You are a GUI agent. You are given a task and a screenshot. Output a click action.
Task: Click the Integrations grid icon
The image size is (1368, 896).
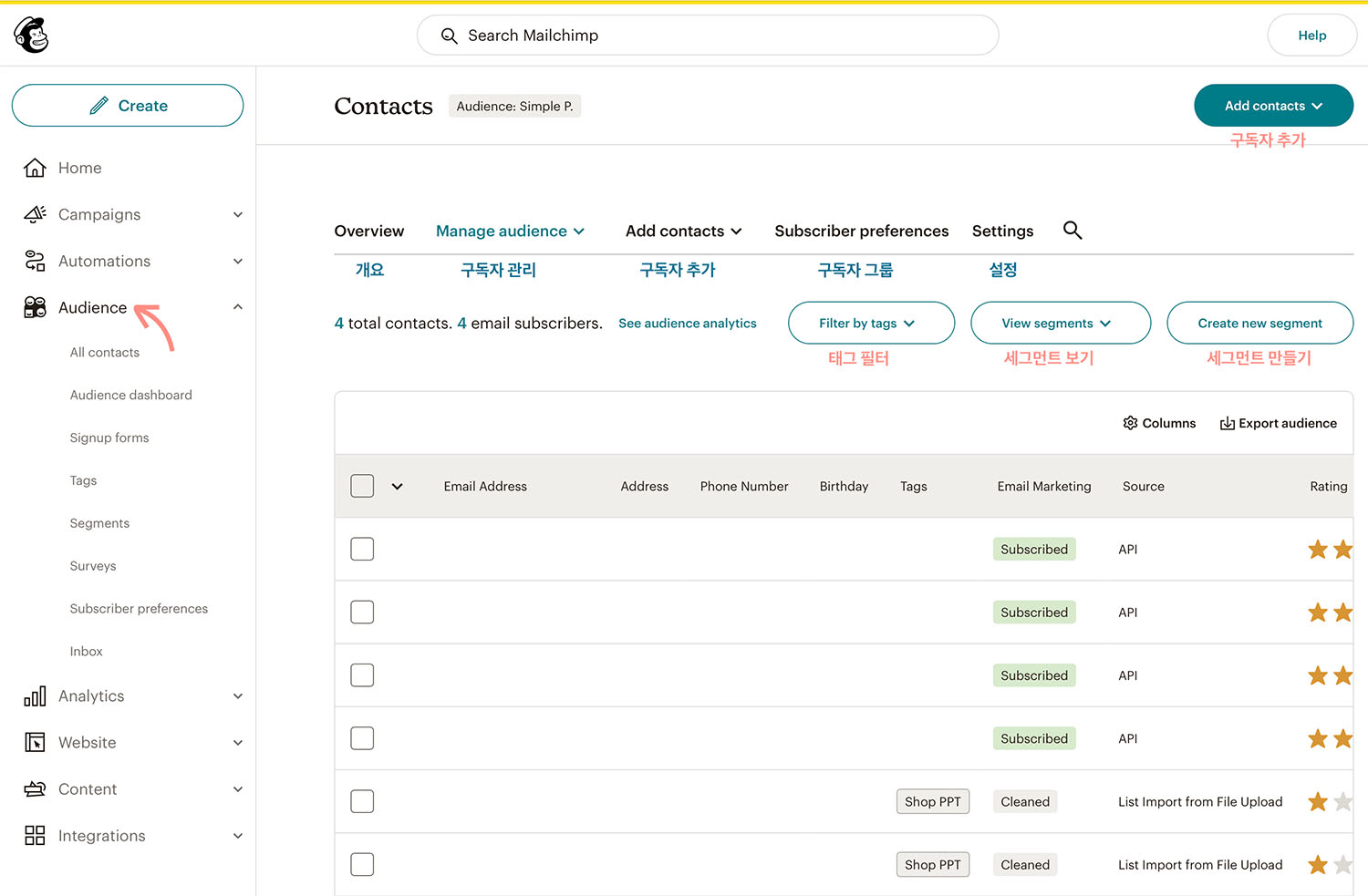tap(35, 836)
